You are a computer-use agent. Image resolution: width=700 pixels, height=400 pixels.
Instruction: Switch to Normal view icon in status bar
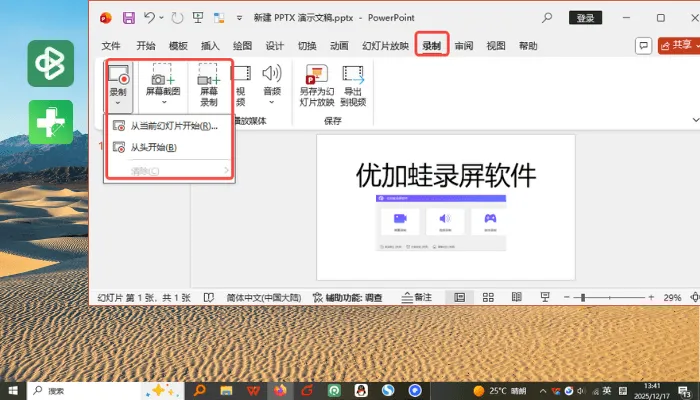click(459, 297)
